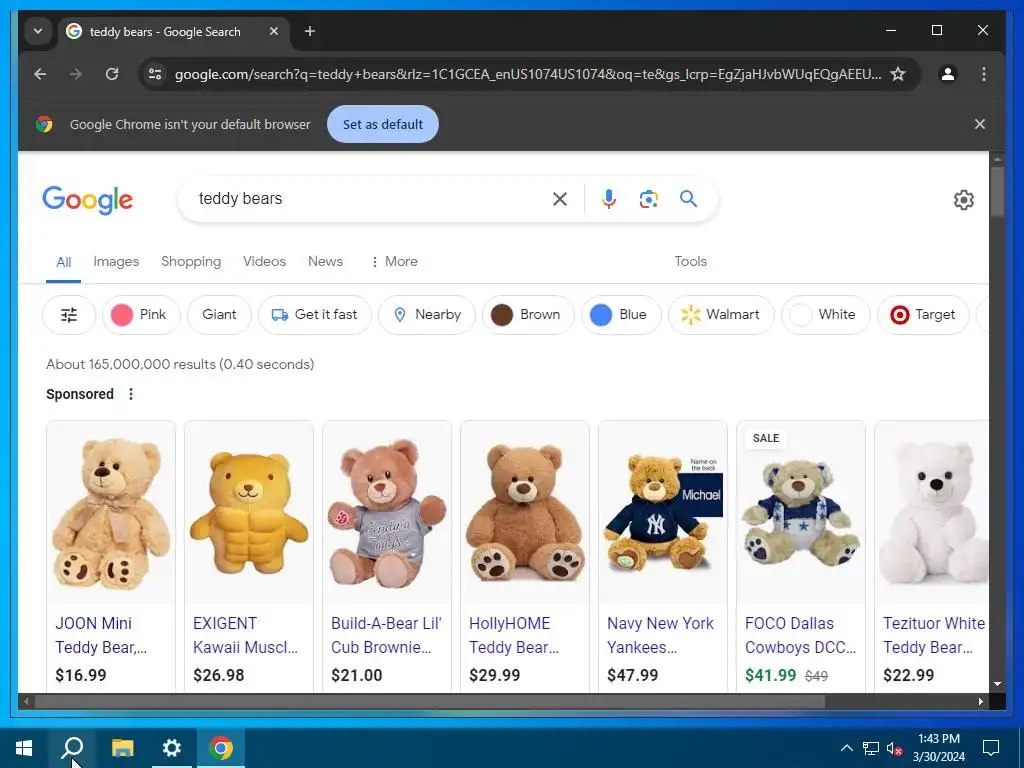Open Sponsored three-dot info menu
The height and width of the screenshot is (768, 1024).
click(131, 394)
